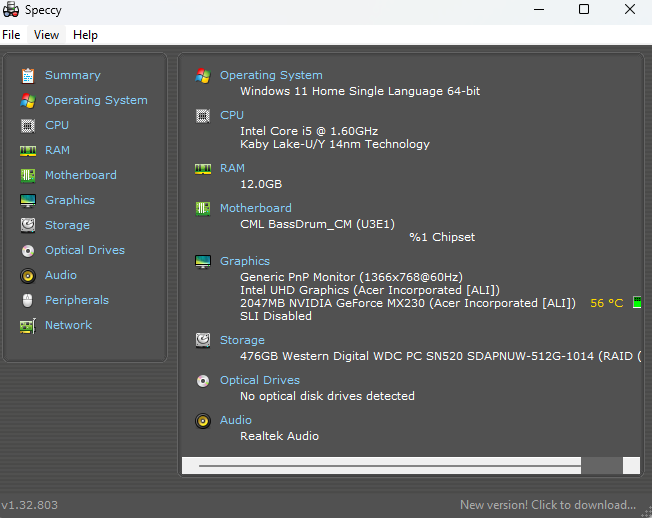The width and height of the screenshot is (652, 518).
Task: Click 'Realtek Audio' text
Action: [x=279, y=436]
